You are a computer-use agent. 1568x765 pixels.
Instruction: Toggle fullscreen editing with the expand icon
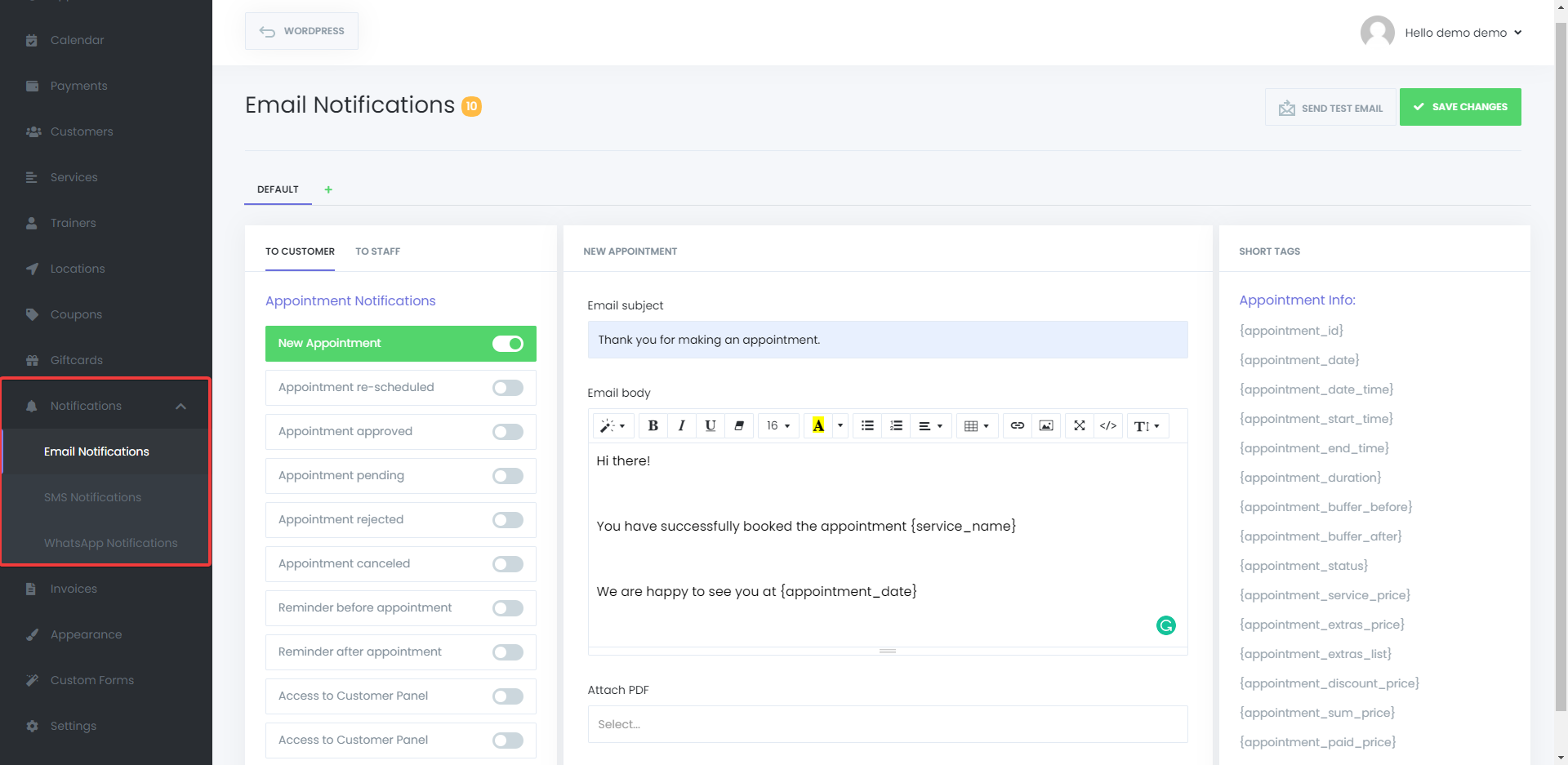(1079, 425)
